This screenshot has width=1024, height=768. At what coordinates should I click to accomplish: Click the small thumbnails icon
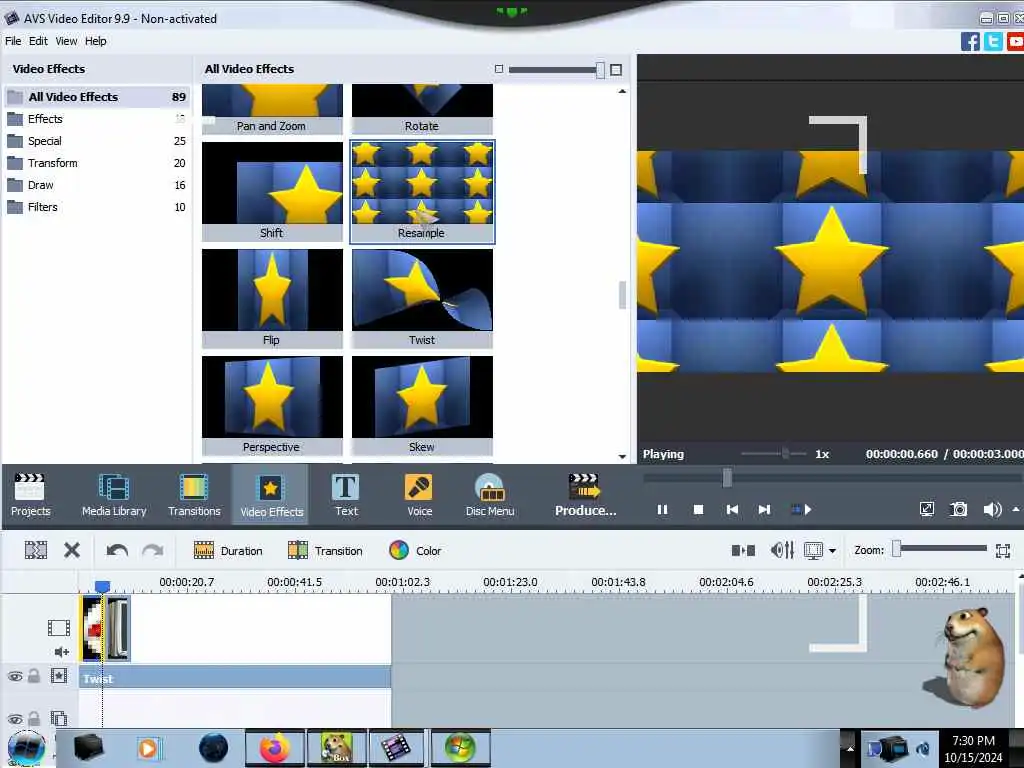tap(499, 69)
